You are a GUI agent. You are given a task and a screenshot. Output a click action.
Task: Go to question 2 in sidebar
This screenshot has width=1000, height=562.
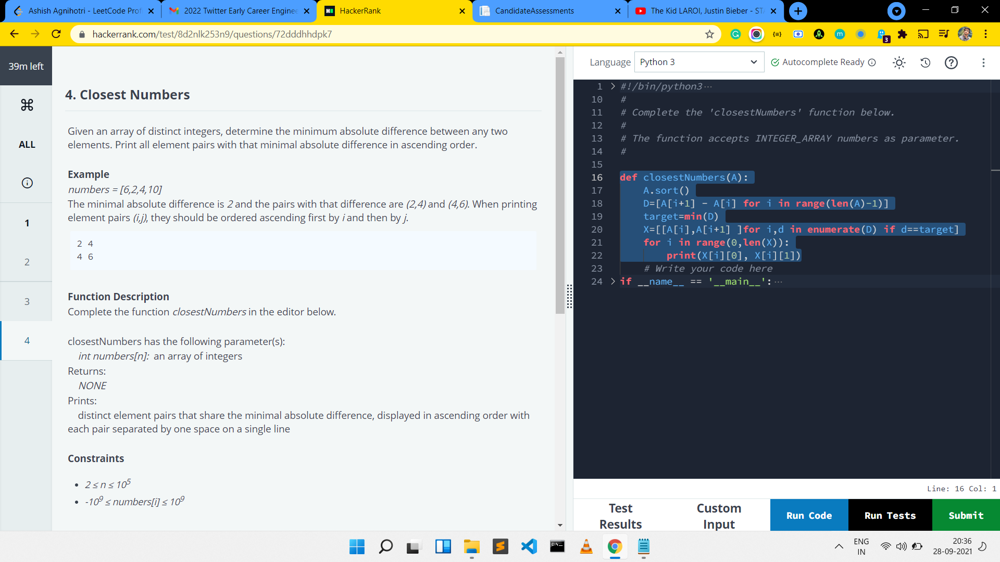27,262
